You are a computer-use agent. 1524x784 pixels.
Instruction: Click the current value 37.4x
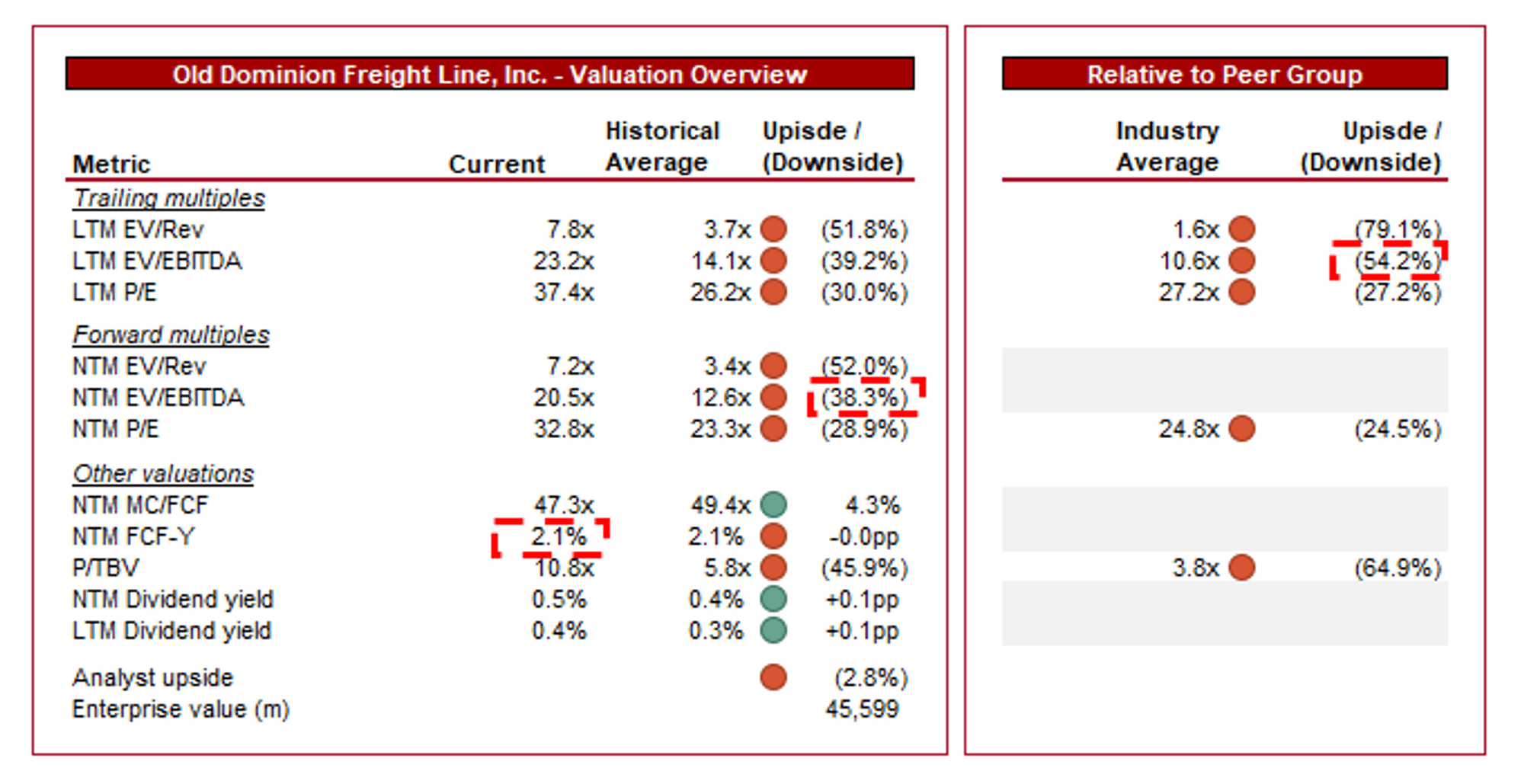pyautogui.click(x=564, y=292)
